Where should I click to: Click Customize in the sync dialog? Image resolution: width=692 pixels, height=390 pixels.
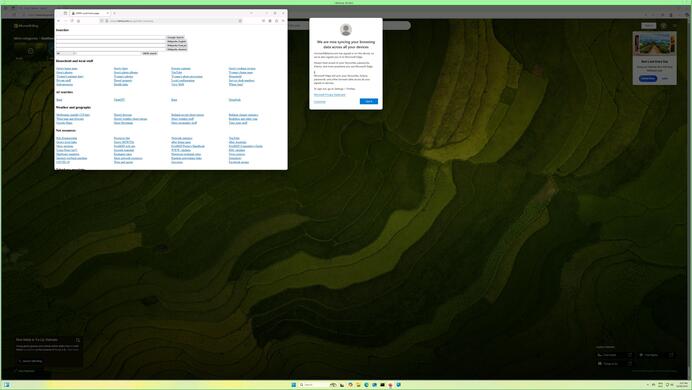pyautogui.click(x=320, y=101)
